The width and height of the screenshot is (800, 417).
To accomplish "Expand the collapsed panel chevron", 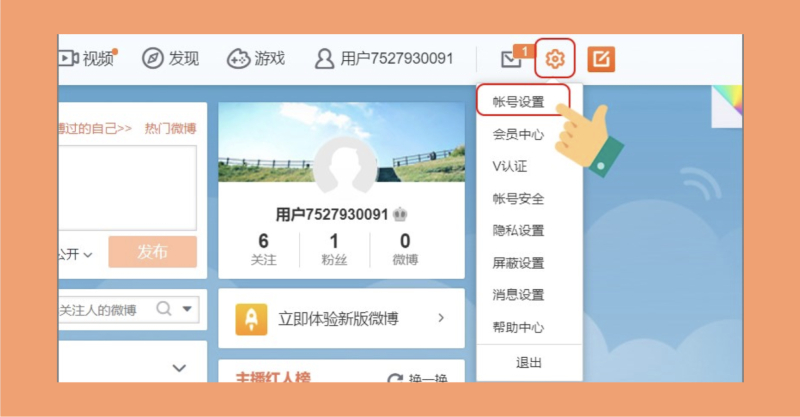I will [179, 368].
